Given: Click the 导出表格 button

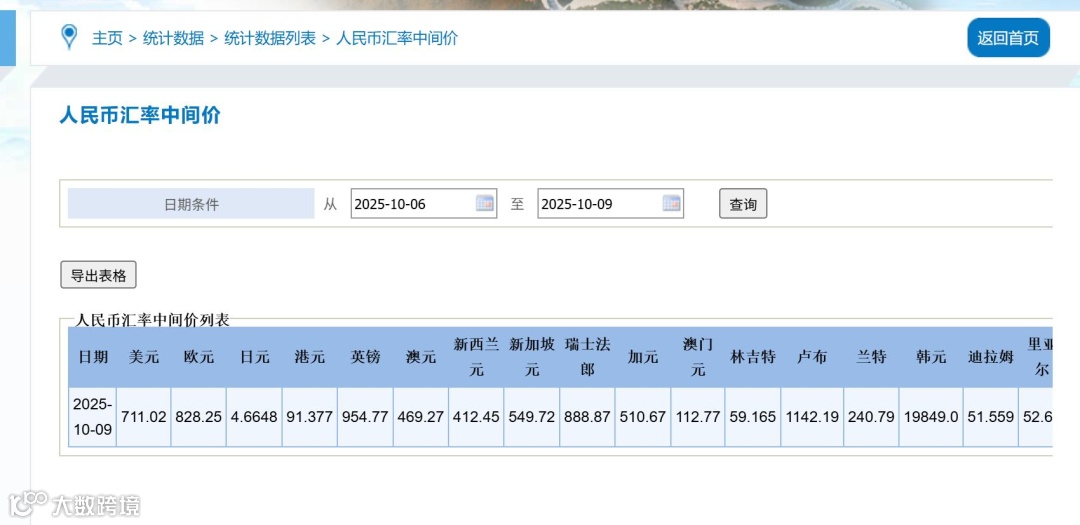Looking at the screenshot, I should pos(98,276).
